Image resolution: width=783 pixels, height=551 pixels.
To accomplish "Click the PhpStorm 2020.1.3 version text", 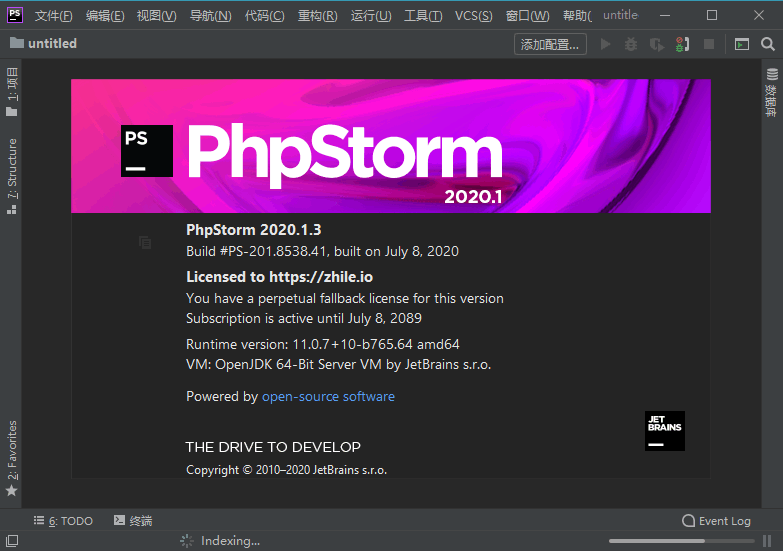I will (x=254, y=230).
